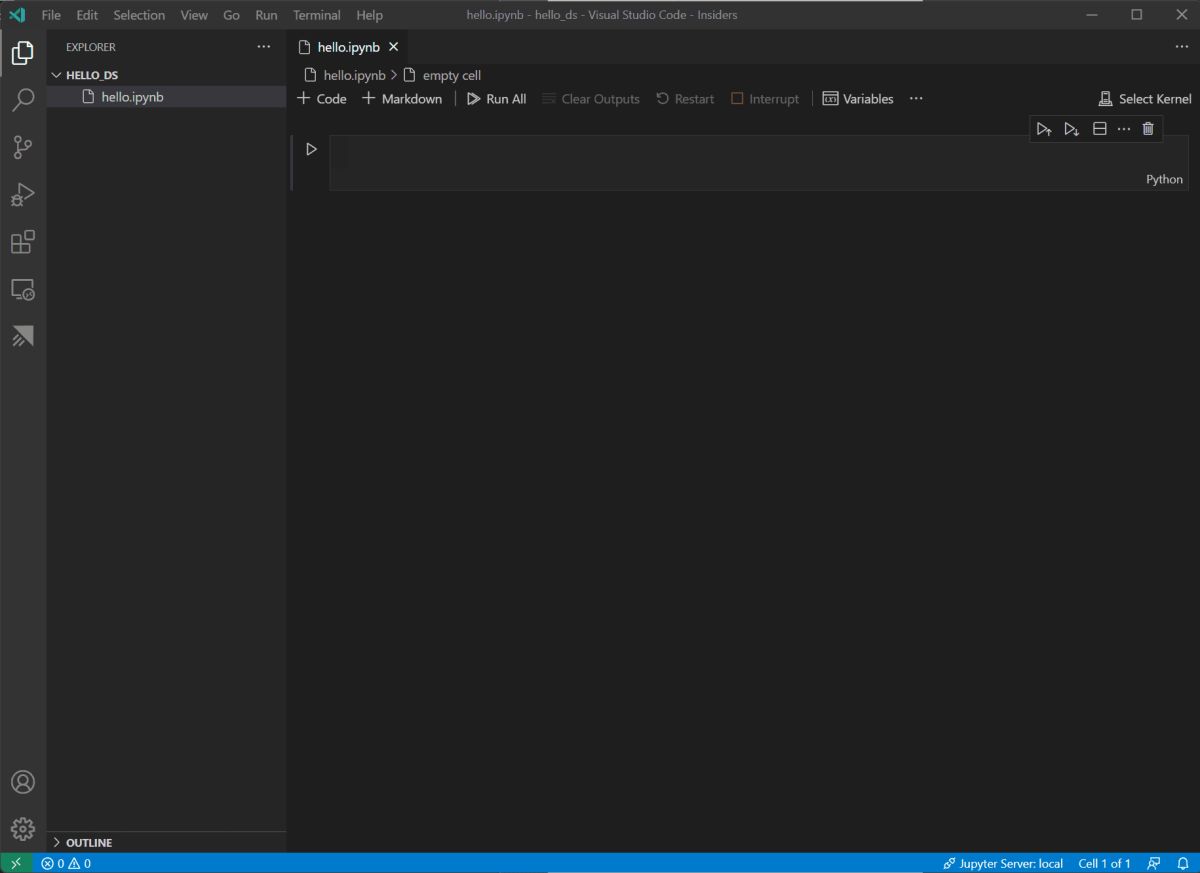1200x873 pixels.
Task: Add a new Code cell
Action: click(322, 99)
